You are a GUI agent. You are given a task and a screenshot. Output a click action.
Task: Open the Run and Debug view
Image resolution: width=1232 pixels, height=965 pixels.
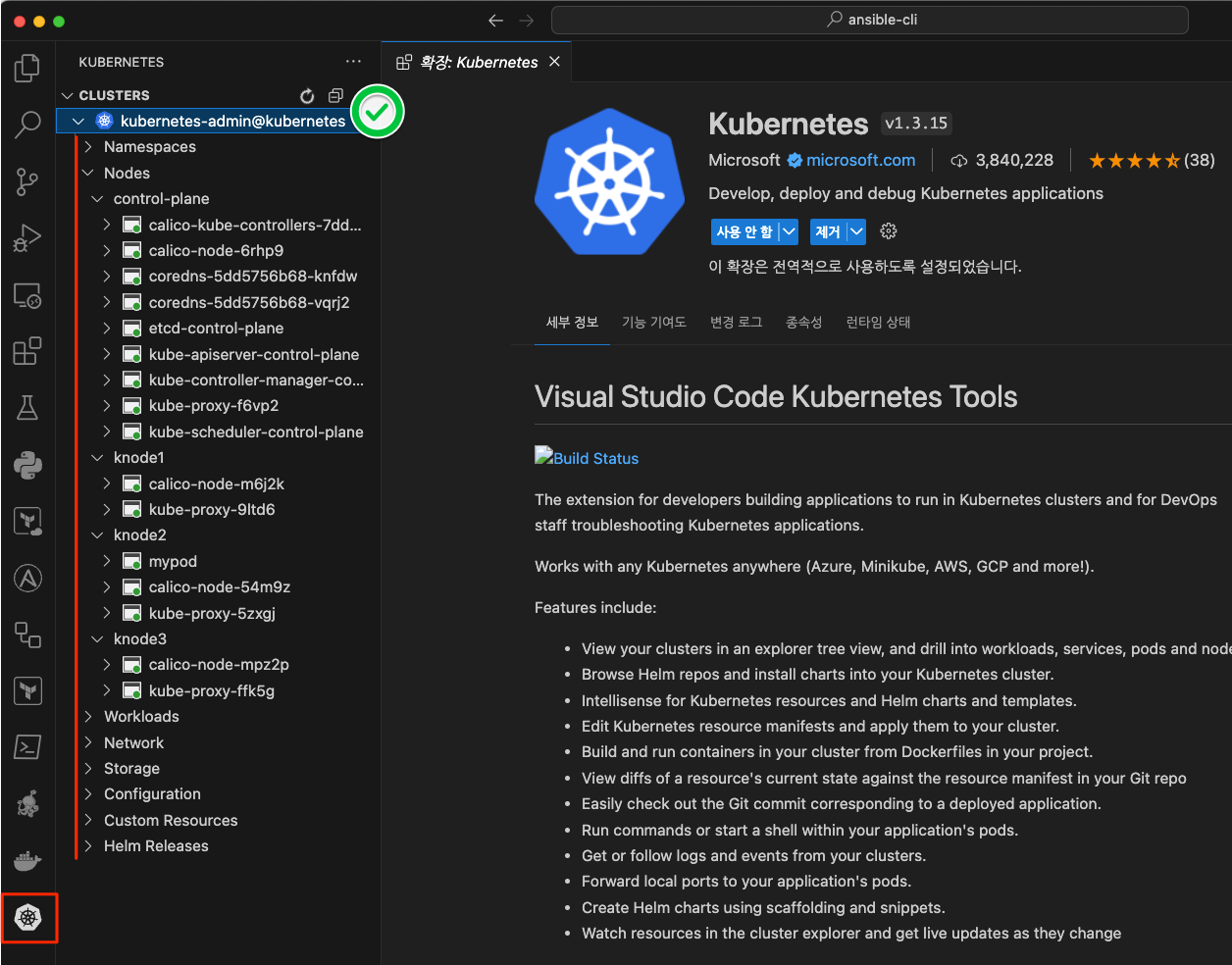[x=27, y=238]
